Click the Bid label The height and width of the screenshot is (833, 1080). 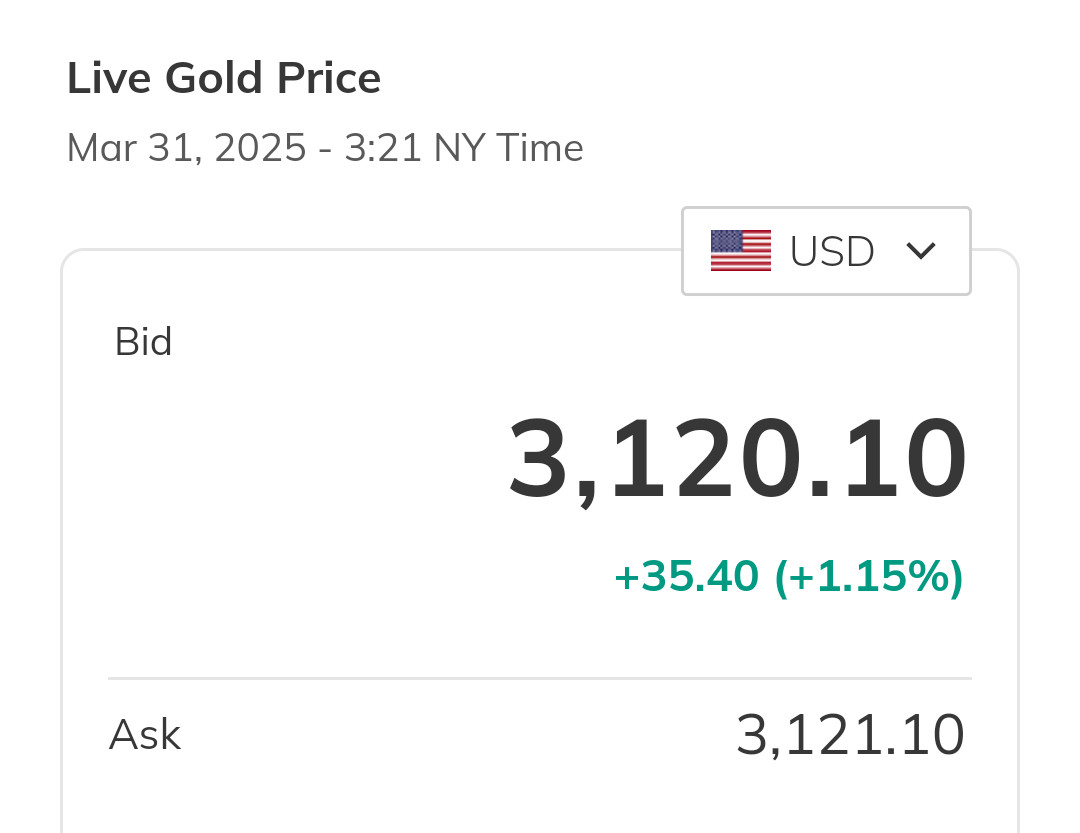click(143, 342)
